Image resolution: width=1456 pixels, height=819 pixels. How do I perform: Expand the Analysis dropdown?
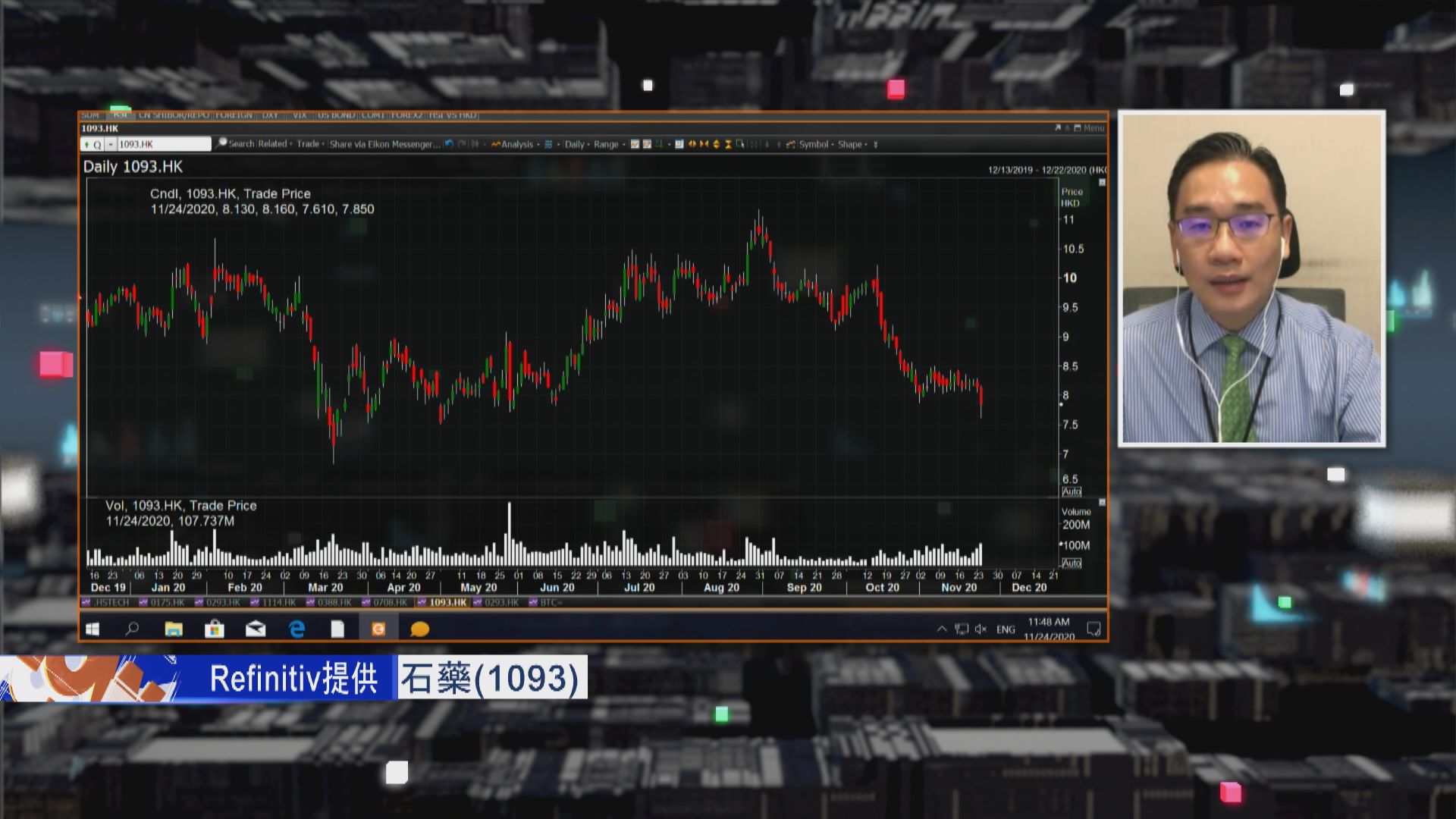[x=517, y=144]
